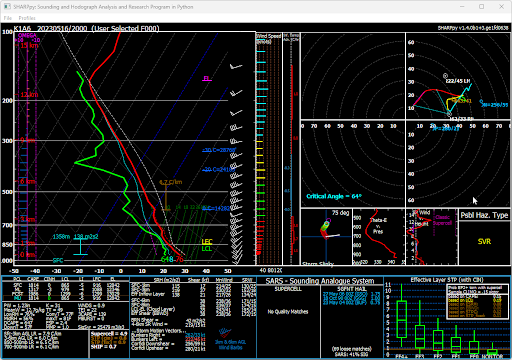Image resolution: width=512 pixels, height=360 pixels.
Task: Click the Critical Angle text on hodograph
Action: point(334,196)
